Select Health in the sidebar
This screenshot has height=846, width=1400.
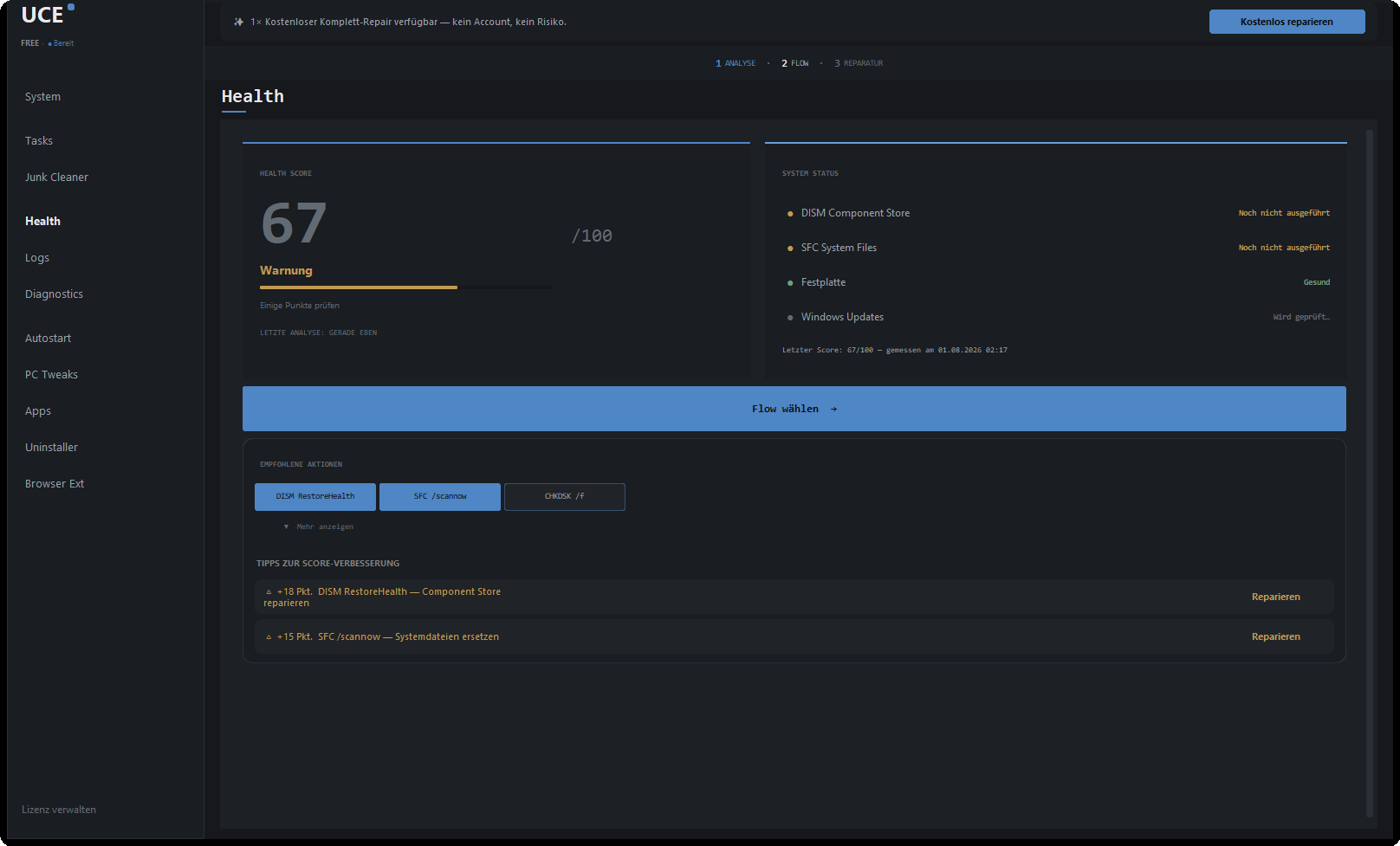[x=42, y=222]
